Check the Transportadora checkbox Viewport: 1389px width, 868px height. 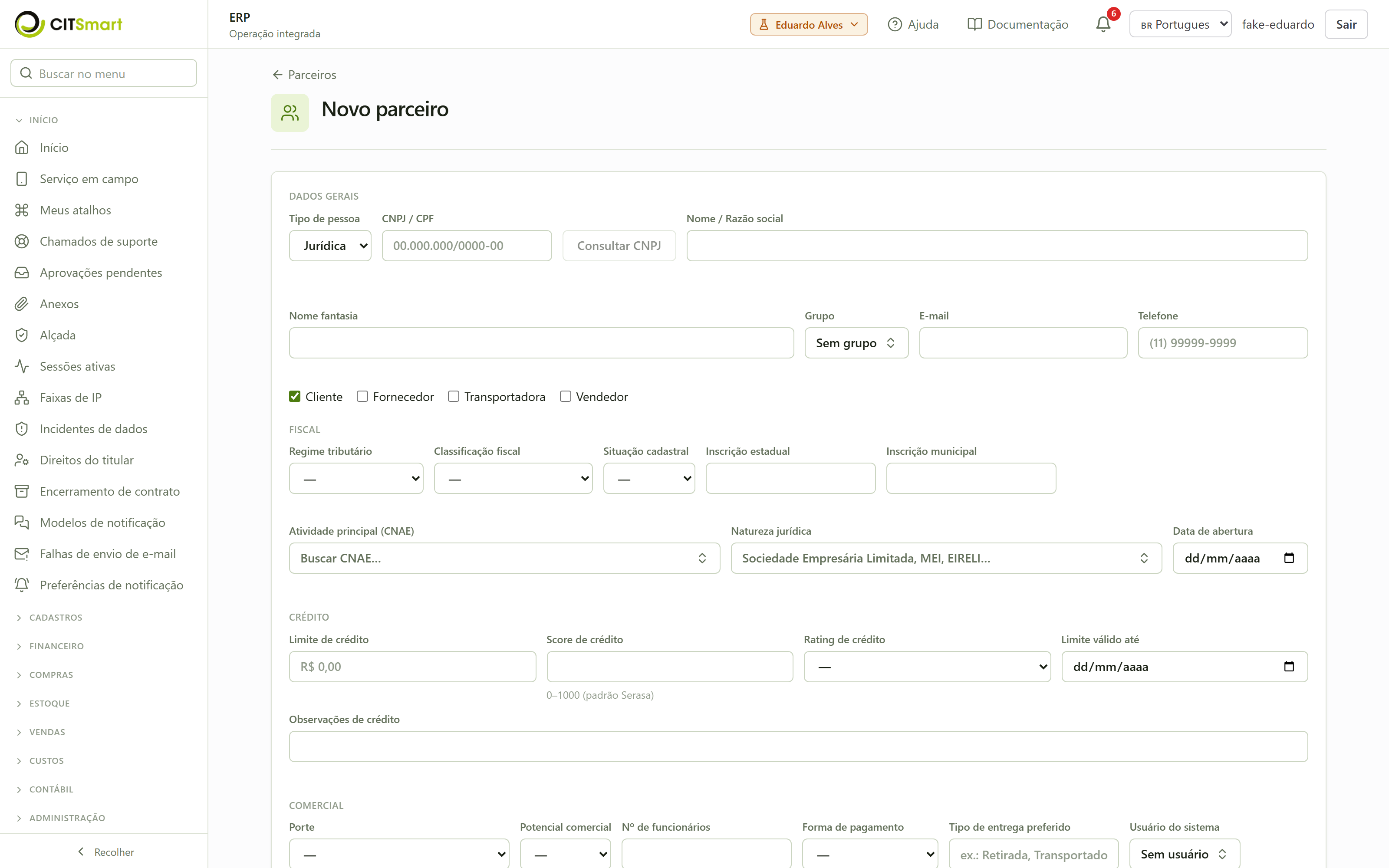(x=454, y=397)
